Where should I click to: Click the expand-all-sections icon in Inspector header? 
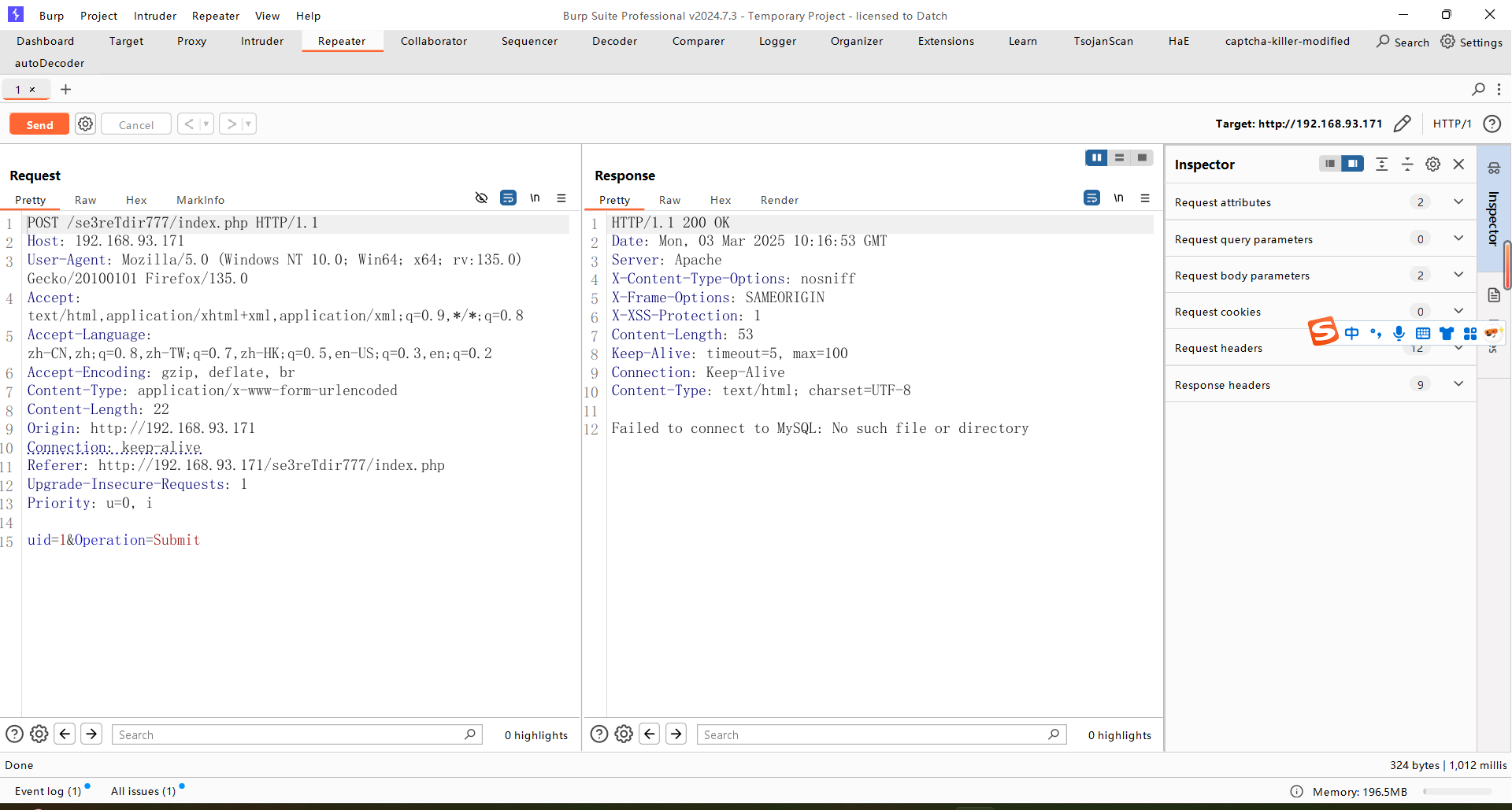(1382, 164)
